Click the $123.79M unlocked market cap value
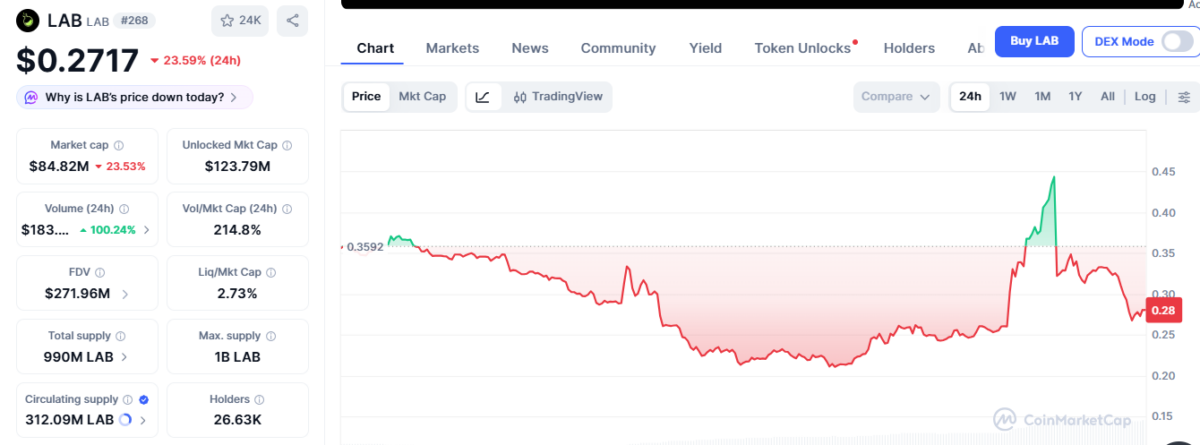 pyautogui.click(x=237, y=166)
